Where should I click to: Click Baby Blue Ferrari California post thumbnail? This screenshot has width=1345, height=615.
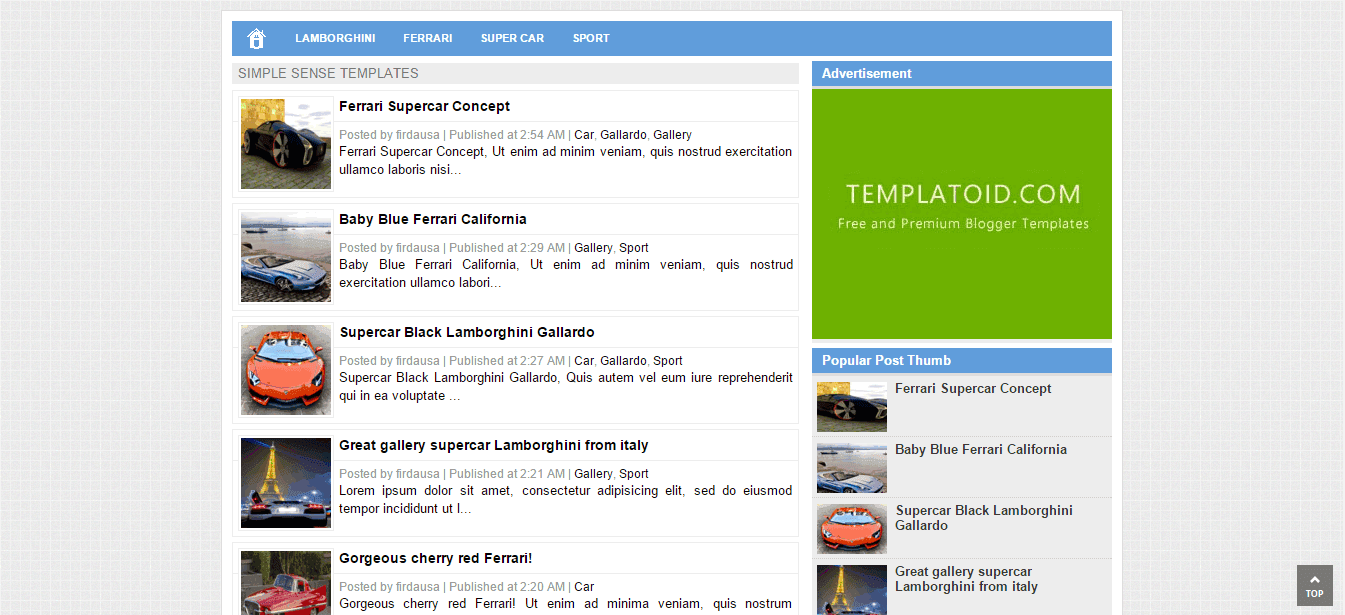point(286,257)
